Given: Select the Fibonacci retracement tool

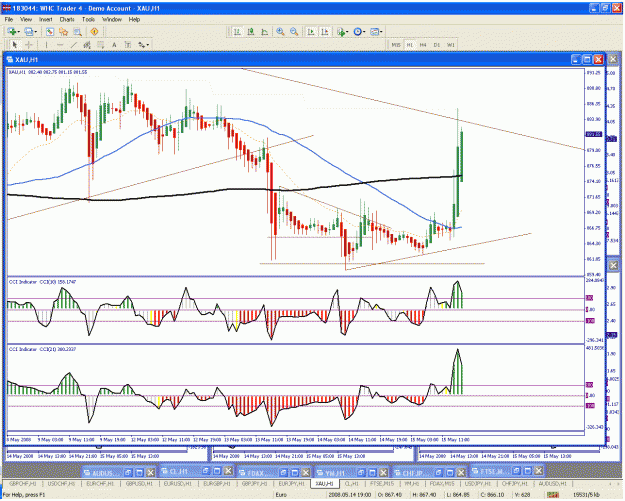Looking at the screenshot, I should coord(100,45).
